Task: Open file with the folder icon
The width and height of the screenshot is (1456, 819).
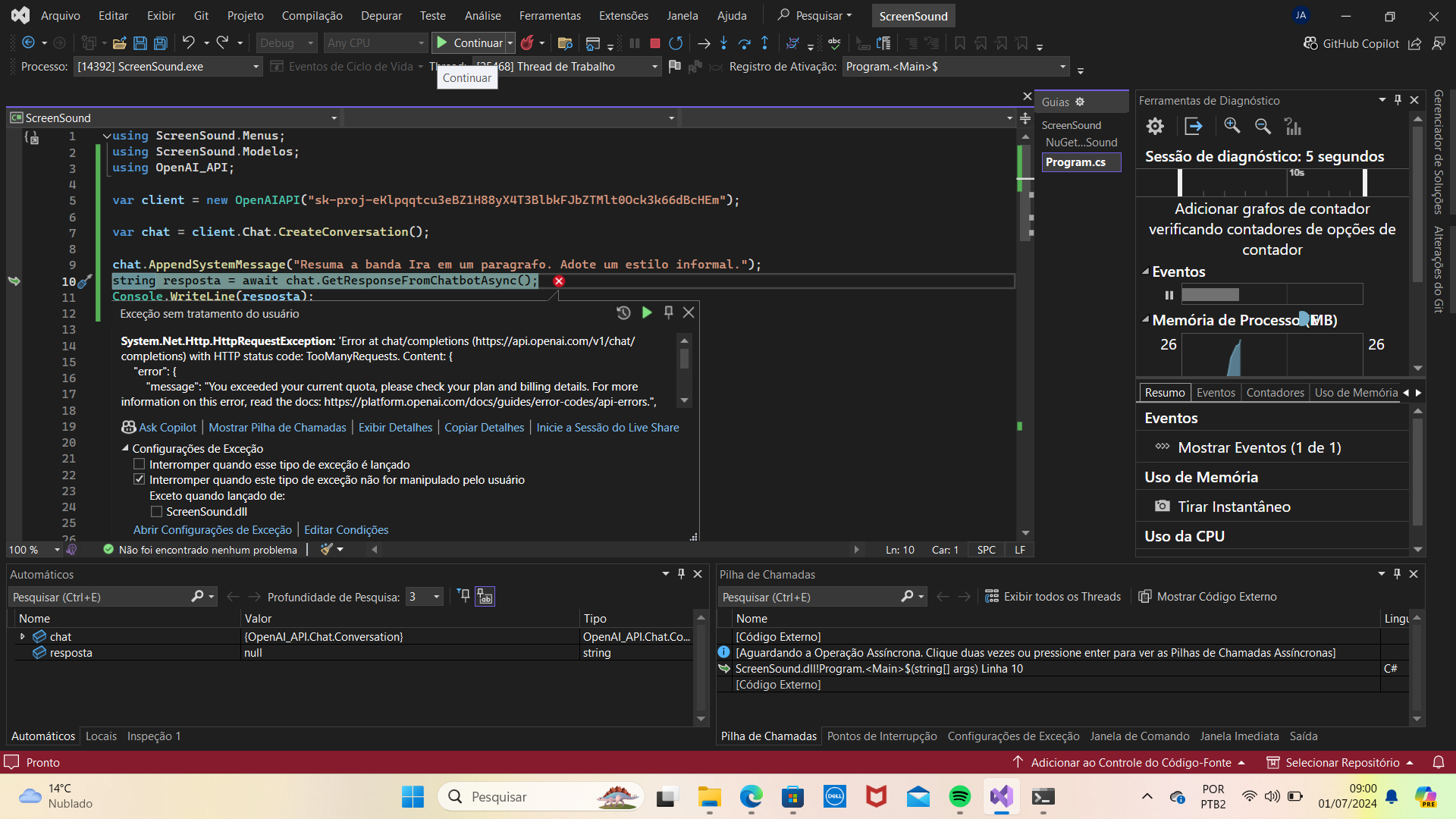Action: coord(119,43)
